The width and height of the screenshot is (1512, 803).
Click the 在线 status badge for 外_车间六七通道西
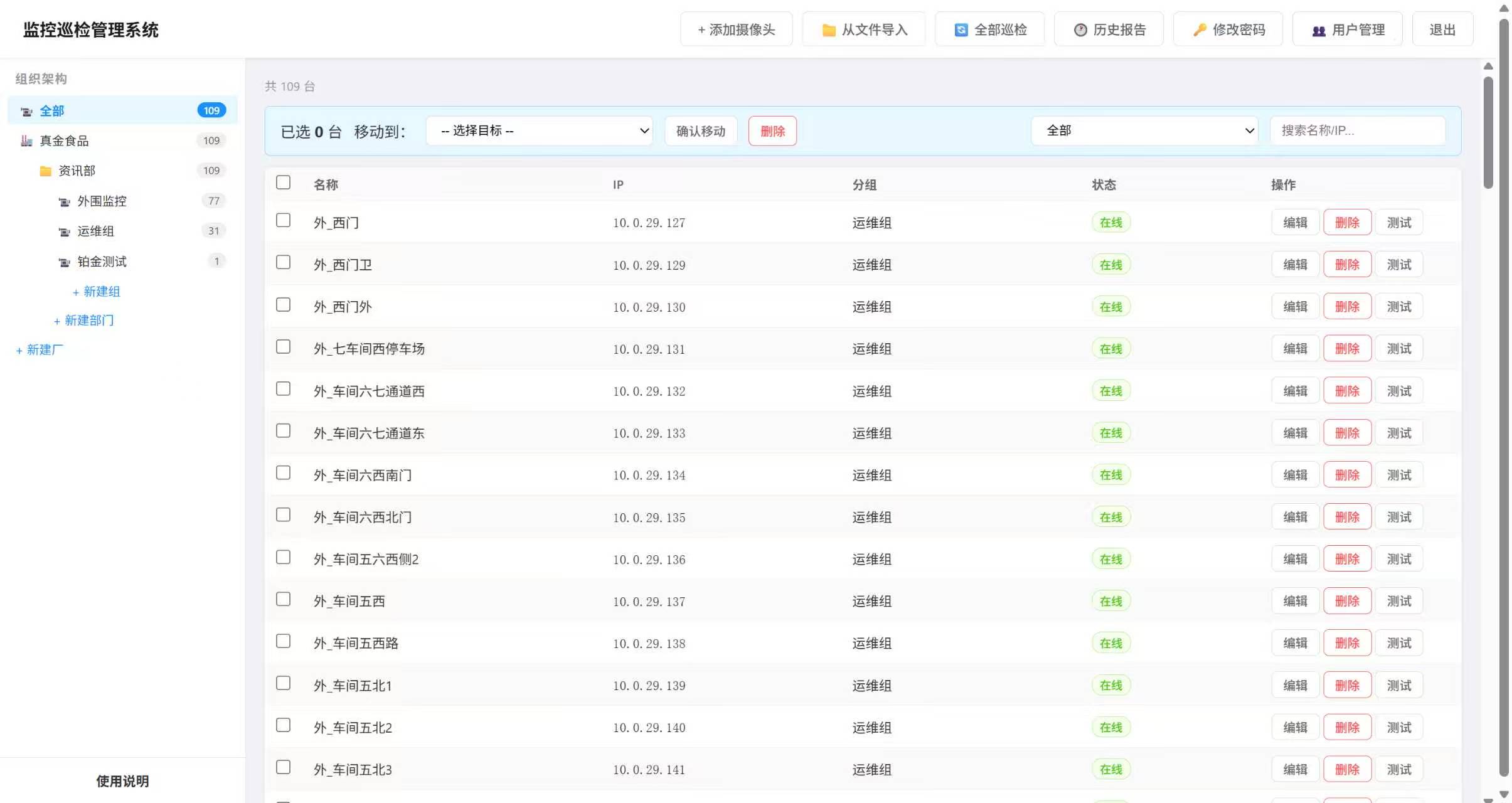[1111, 391]
